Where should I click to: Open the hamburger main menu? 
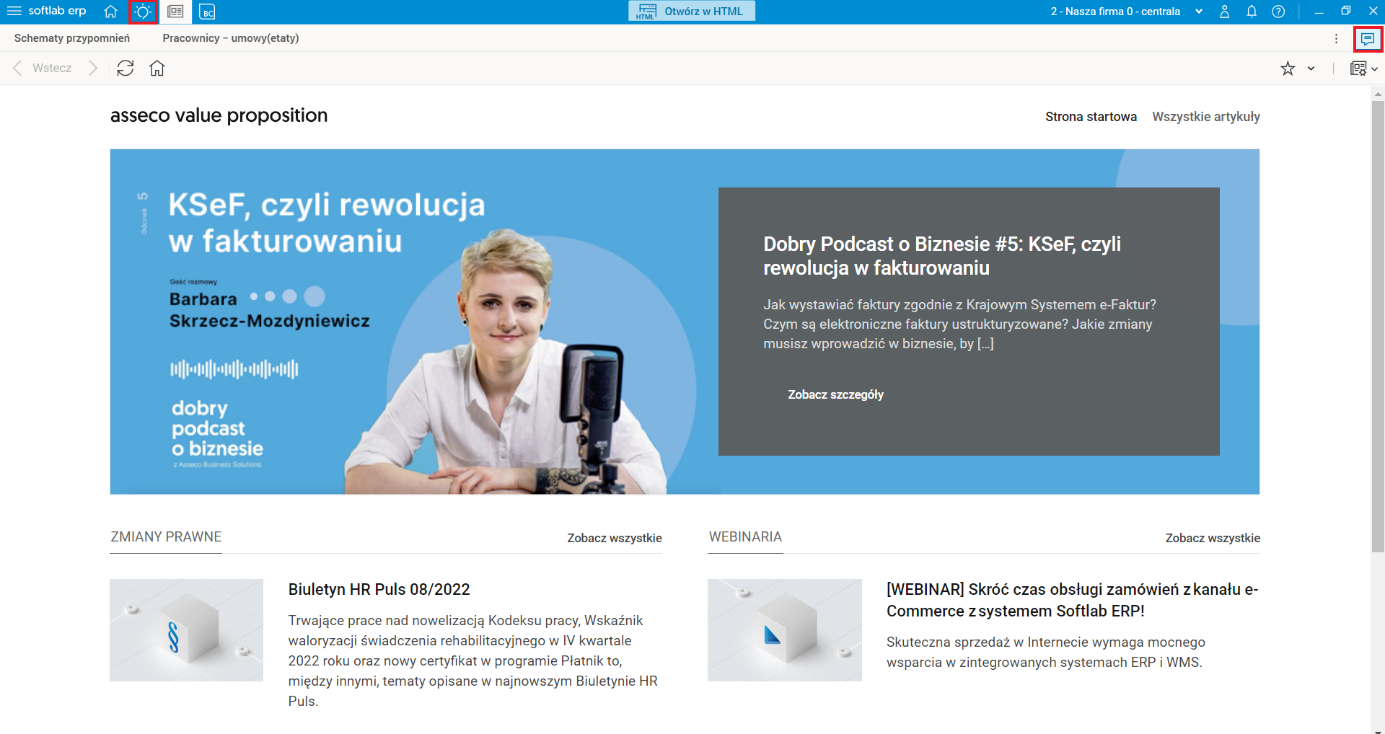14,11
